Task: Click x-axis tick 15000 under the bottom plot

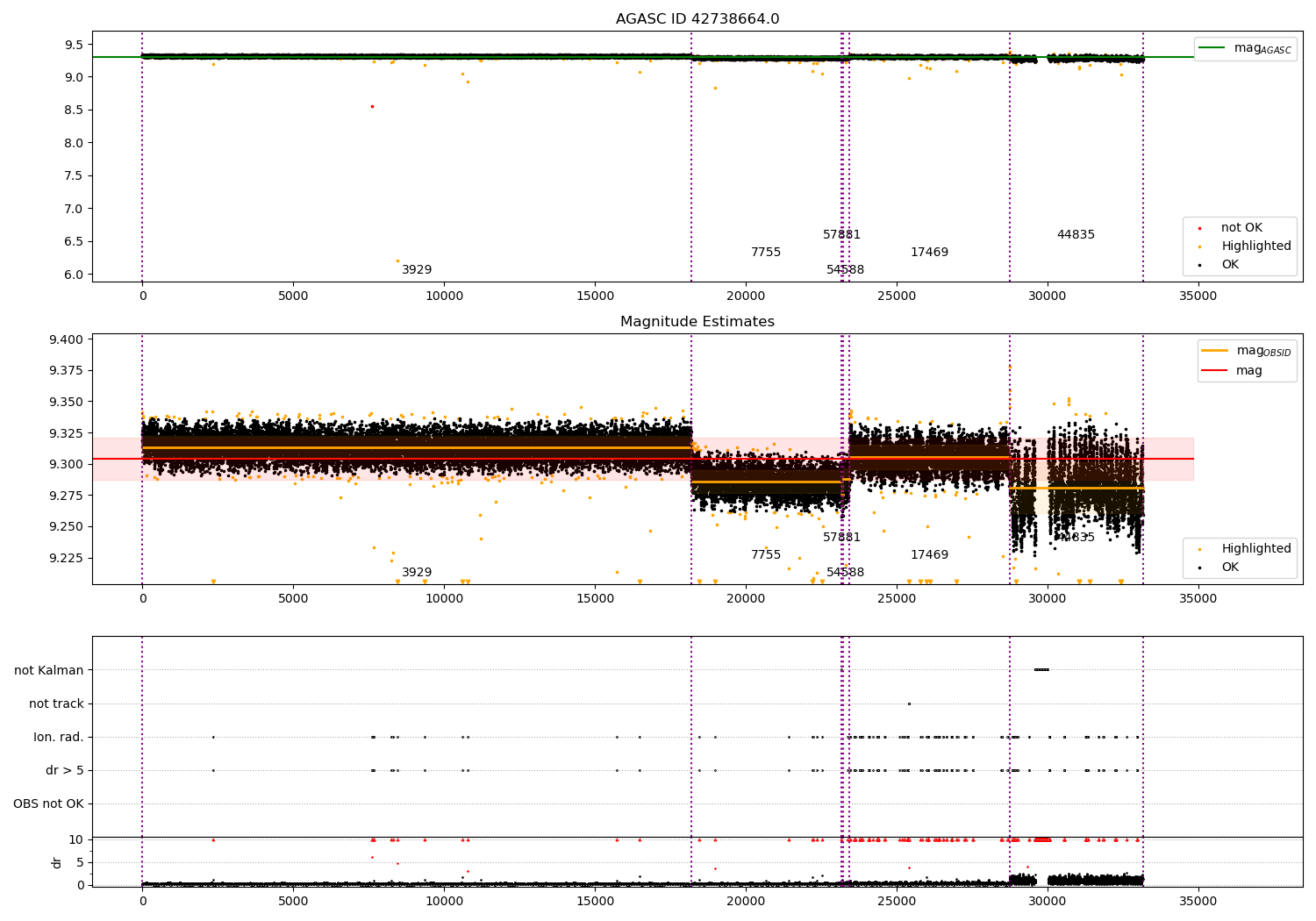Action: [x=595, y=901]
